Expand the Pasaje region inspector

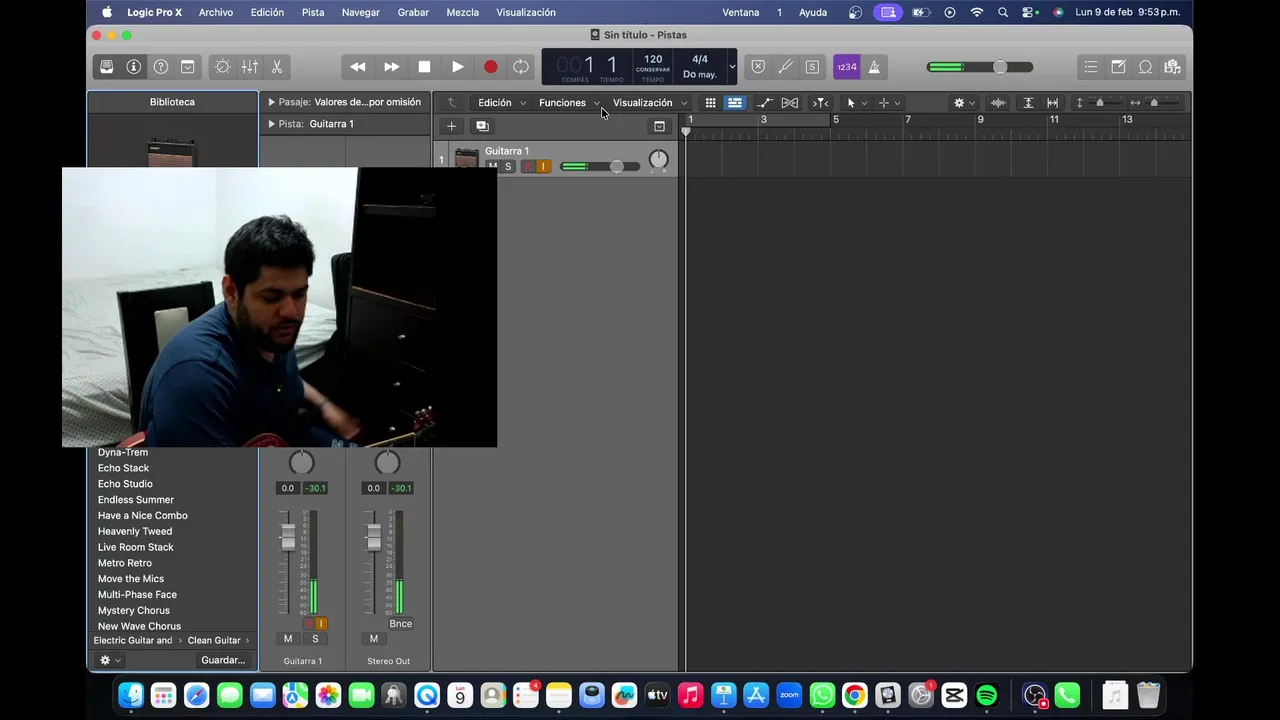click(x=271, y=102)
